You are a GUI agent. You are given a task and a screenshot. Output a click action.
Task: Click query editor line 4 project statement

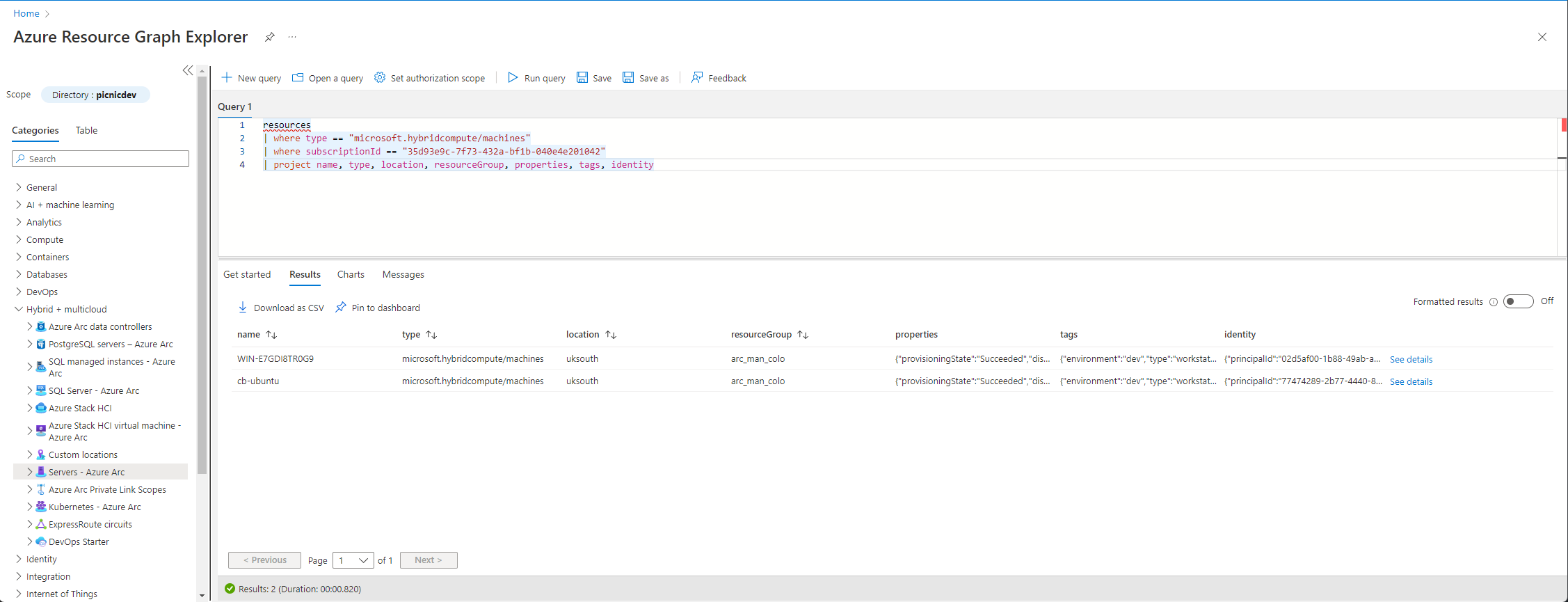click(458, 165)
